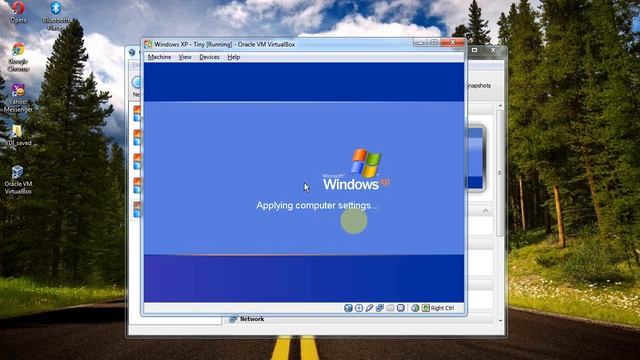Click the VirtualBox VM window title icon
The height and width of the screenshot is (360, 640).
[x=148, y=44]
